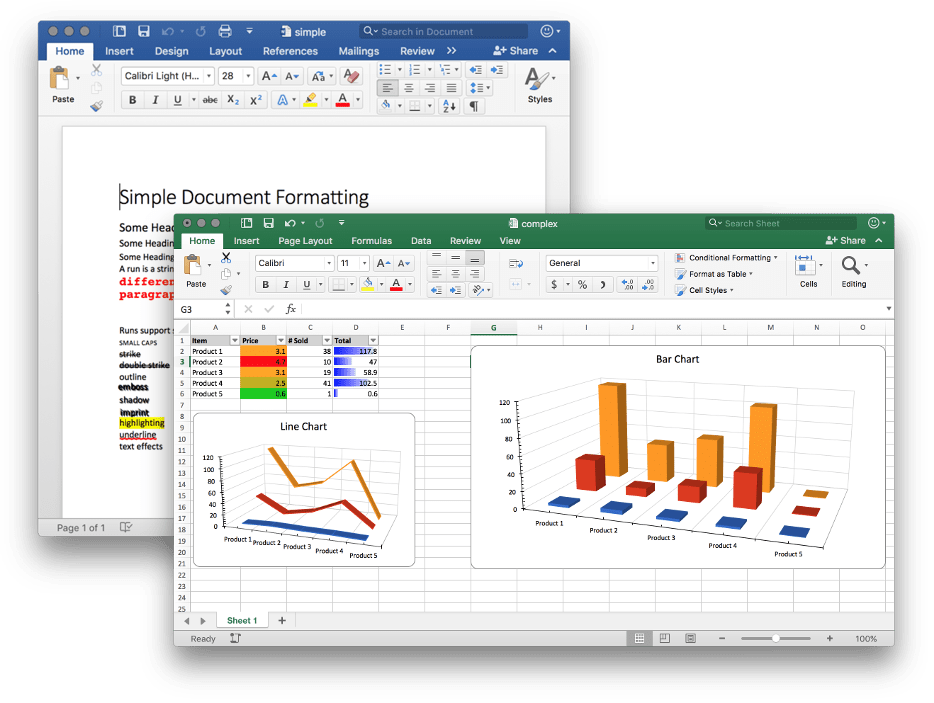Switch to Page Break Preview view in status bar
Image resolution: width=934 pixels, height=703 pixels.
coord(690,638)
